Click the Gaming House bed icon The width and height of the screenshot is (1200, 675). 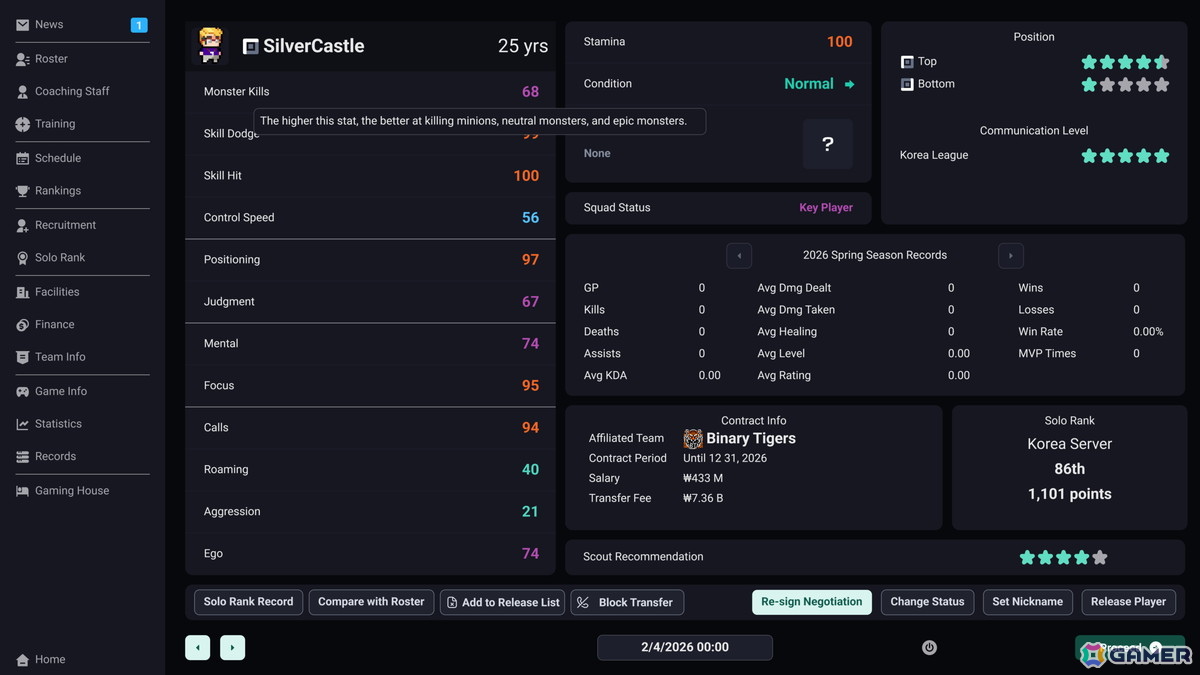22,491
